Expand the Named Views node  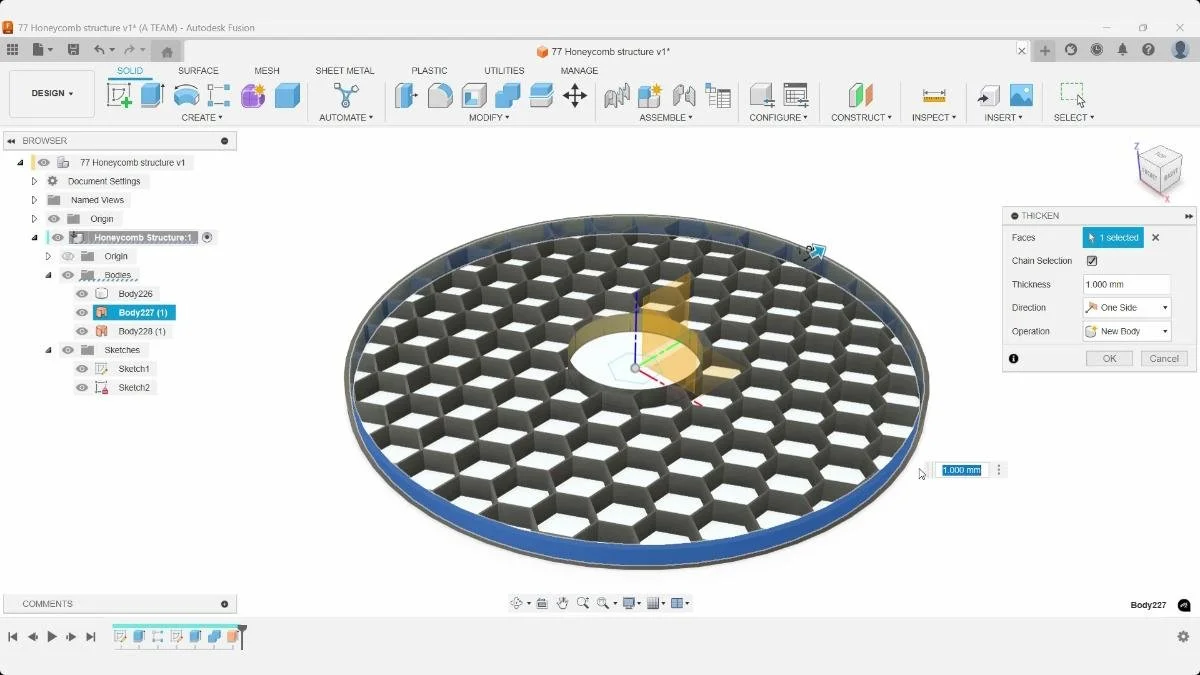click(x=34, y=200)
